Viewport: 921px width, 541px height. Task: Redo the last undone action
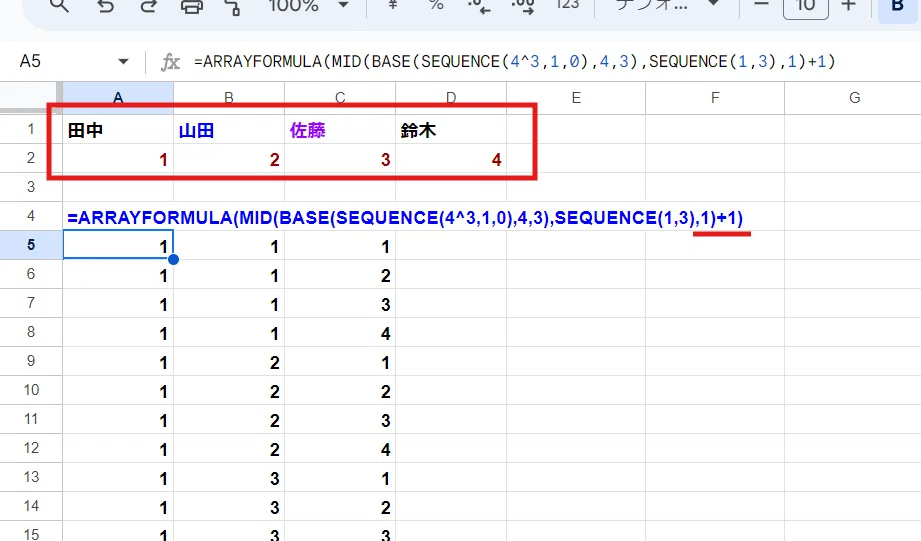149,6
